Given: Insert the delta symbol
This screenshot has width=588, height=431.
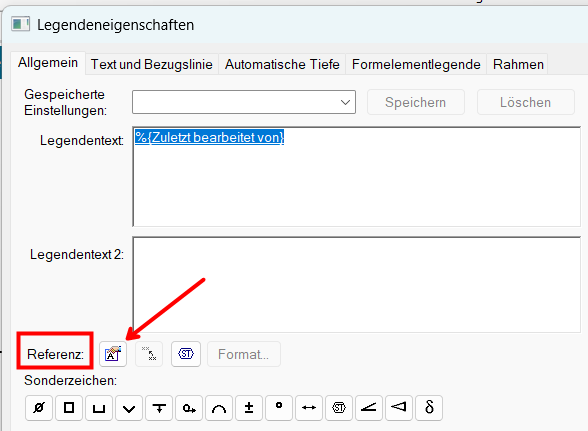Looking at the screenshot, I should pos(429,407).
